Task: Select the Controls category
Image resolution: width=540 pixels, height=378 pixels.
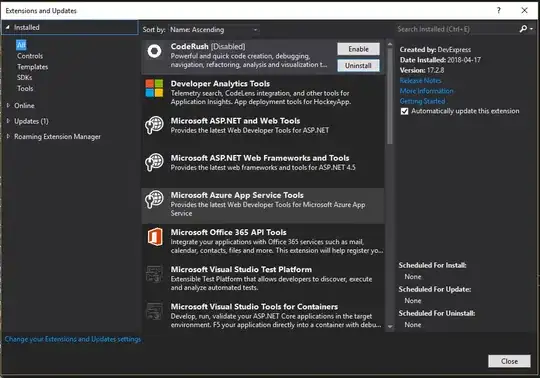Action: 30,56
